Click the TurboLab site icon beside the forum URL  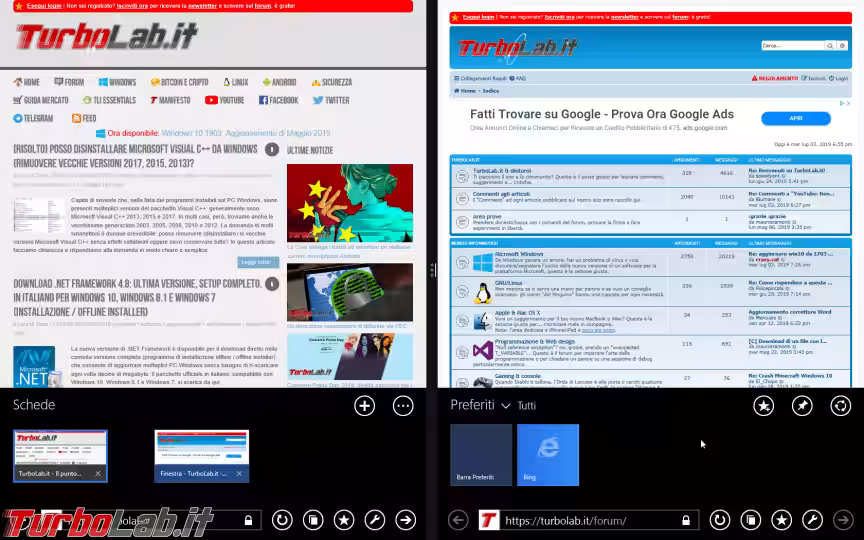point(488,520)
